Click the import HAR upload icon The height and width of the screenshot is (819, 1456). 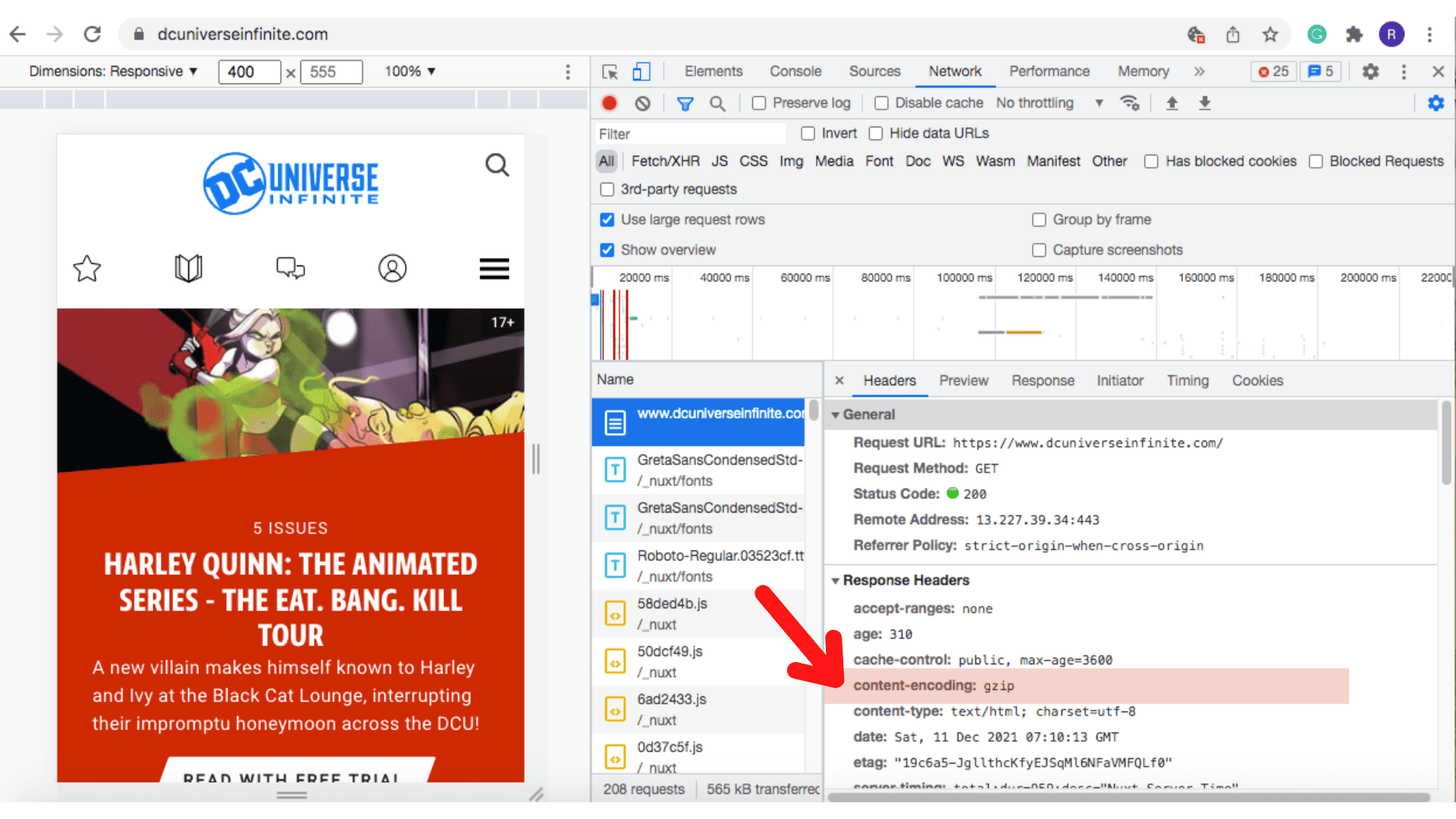(x=1172, y=103)
